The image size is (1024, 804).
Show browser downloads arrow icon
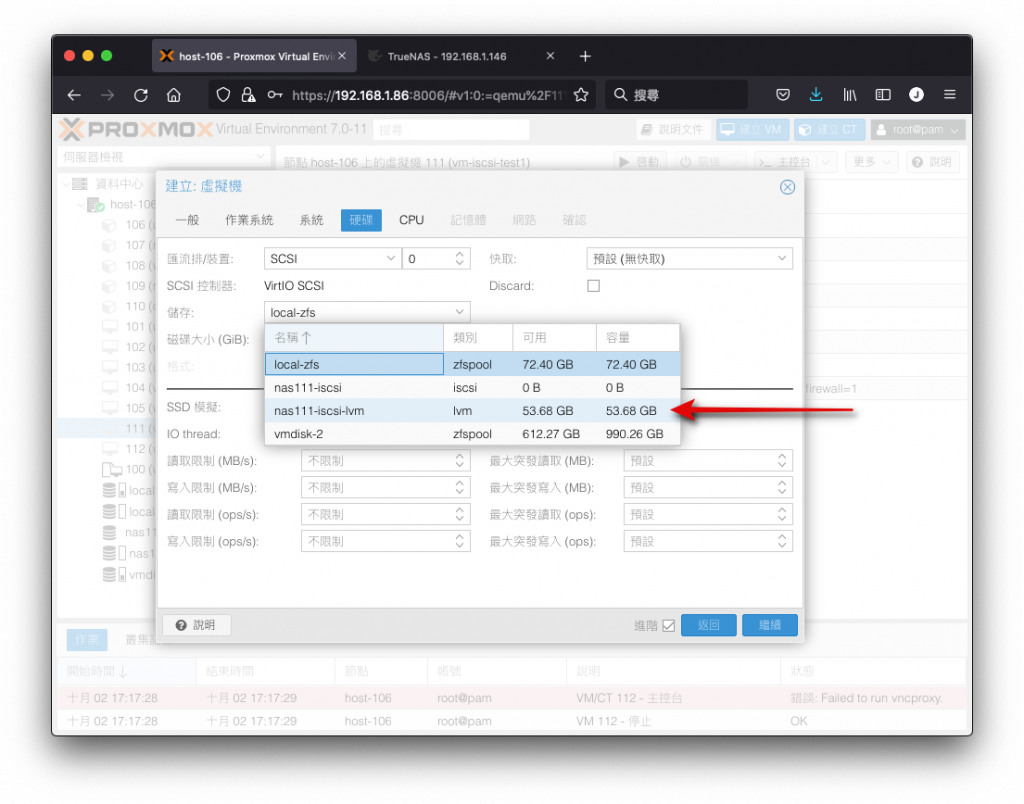pos(816,95)
